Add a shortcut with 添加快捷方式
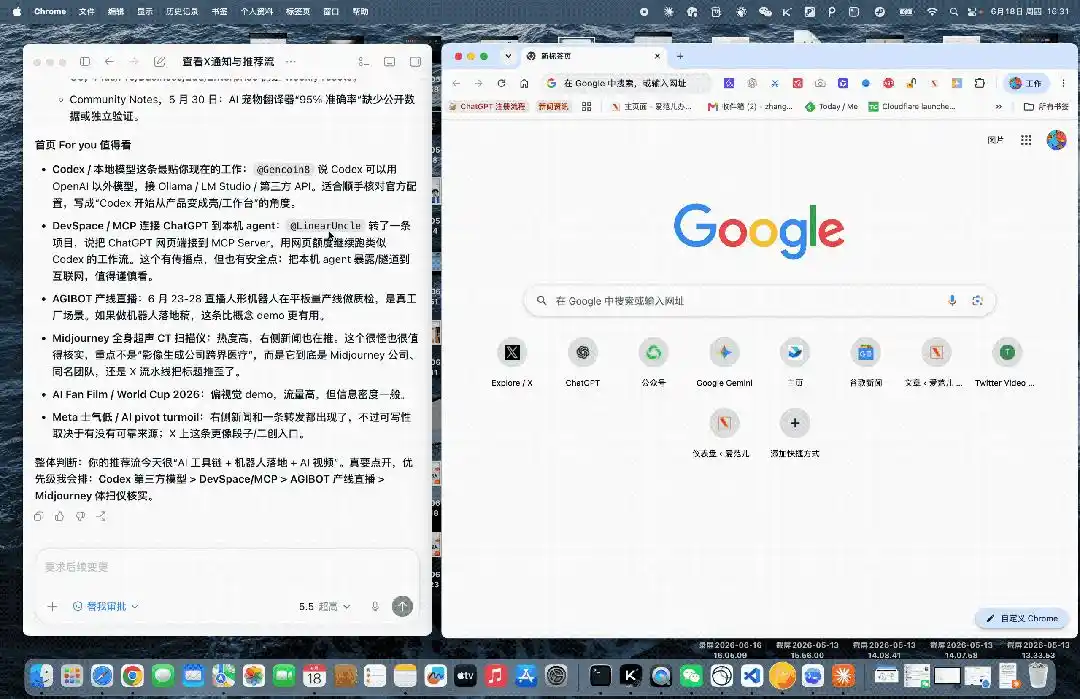This screenshot has width=1080, height=699. [x=794, y=434]
